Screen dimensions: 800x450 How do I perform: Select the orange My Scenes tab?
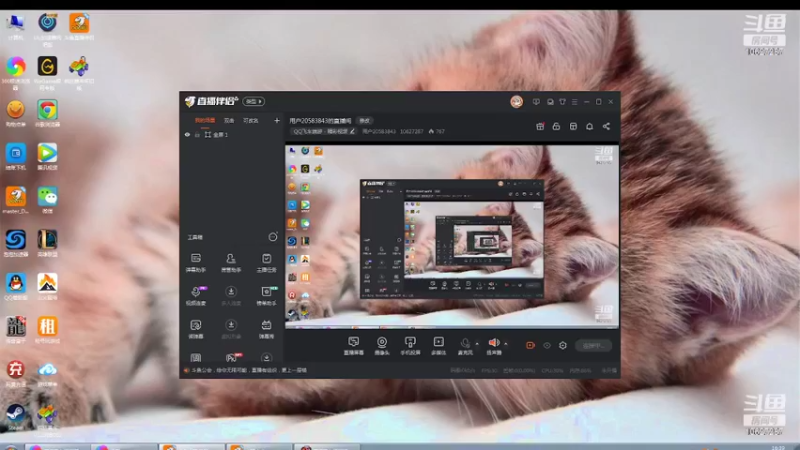[x=205, y=120]
